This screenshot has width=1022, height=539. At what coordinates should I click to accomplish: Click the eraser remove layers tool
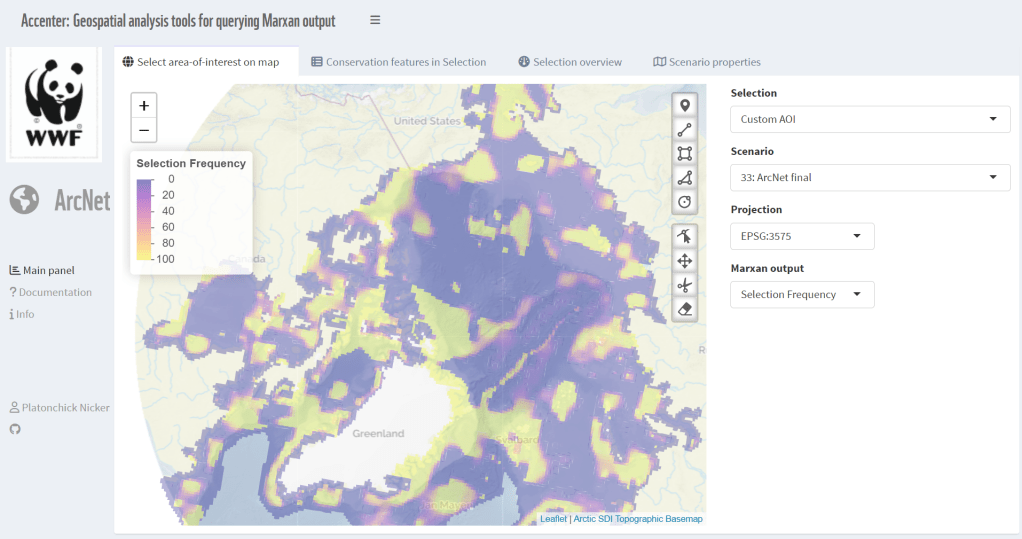click(685, 309)
